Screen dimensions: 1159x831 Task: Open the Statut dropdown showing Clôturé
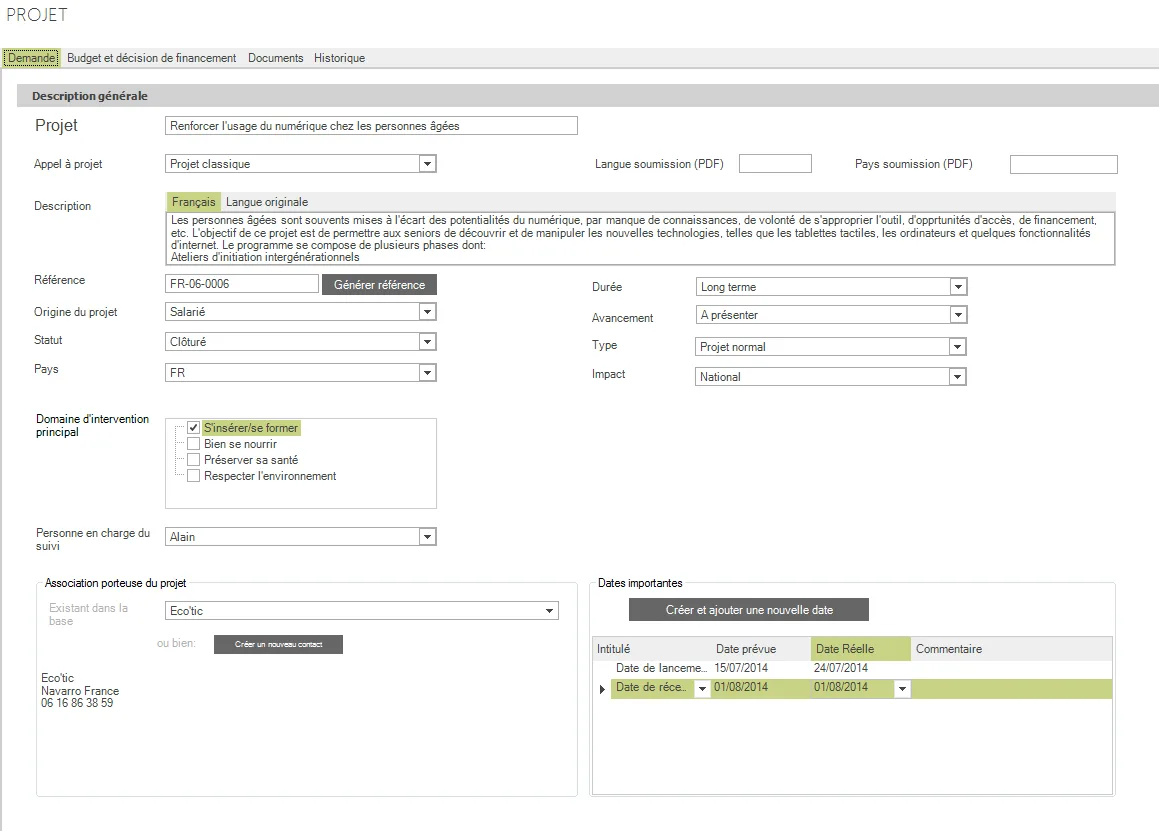tap(427, 342)
